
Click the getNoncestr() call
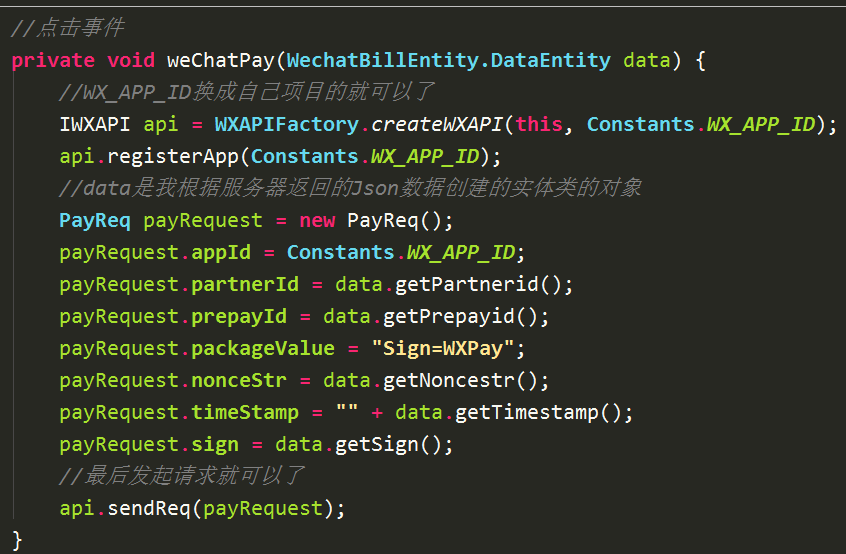pos(466,381)
